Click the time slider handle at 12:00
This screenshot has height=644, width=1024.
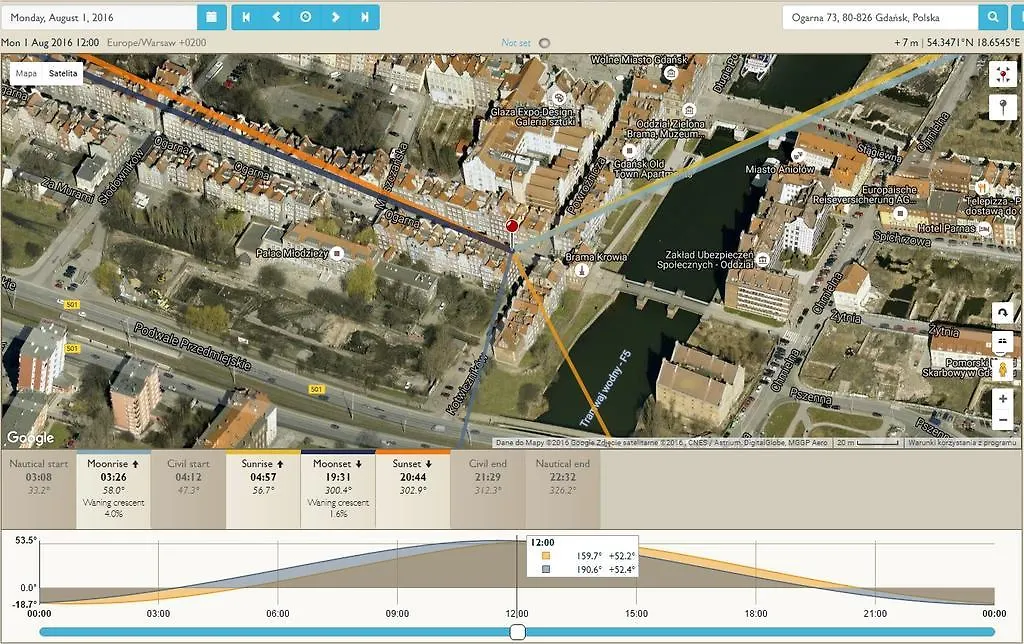[x=517, y=632]
